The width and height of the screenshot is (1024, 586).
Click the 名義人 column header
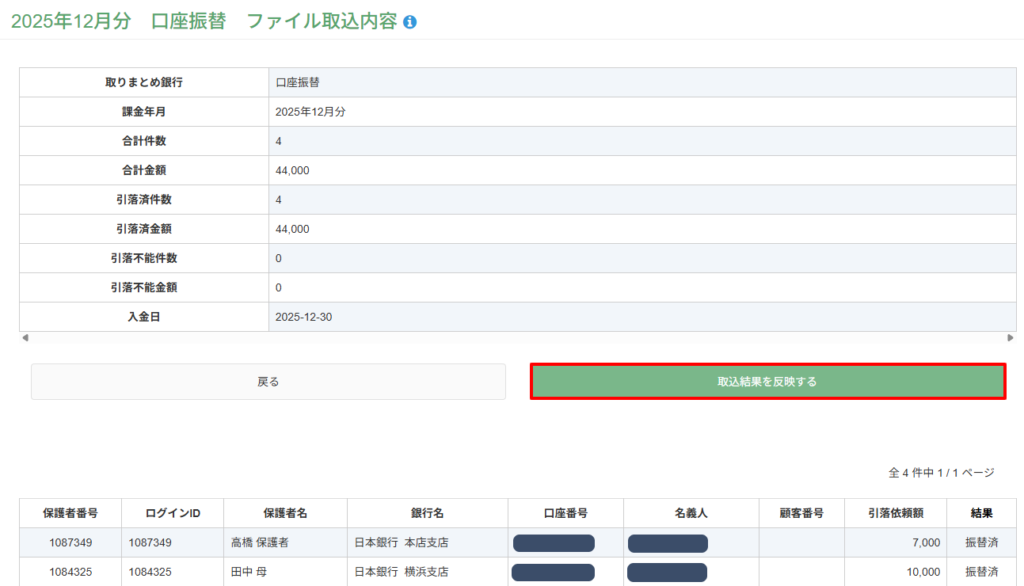(x=691, y=513)
